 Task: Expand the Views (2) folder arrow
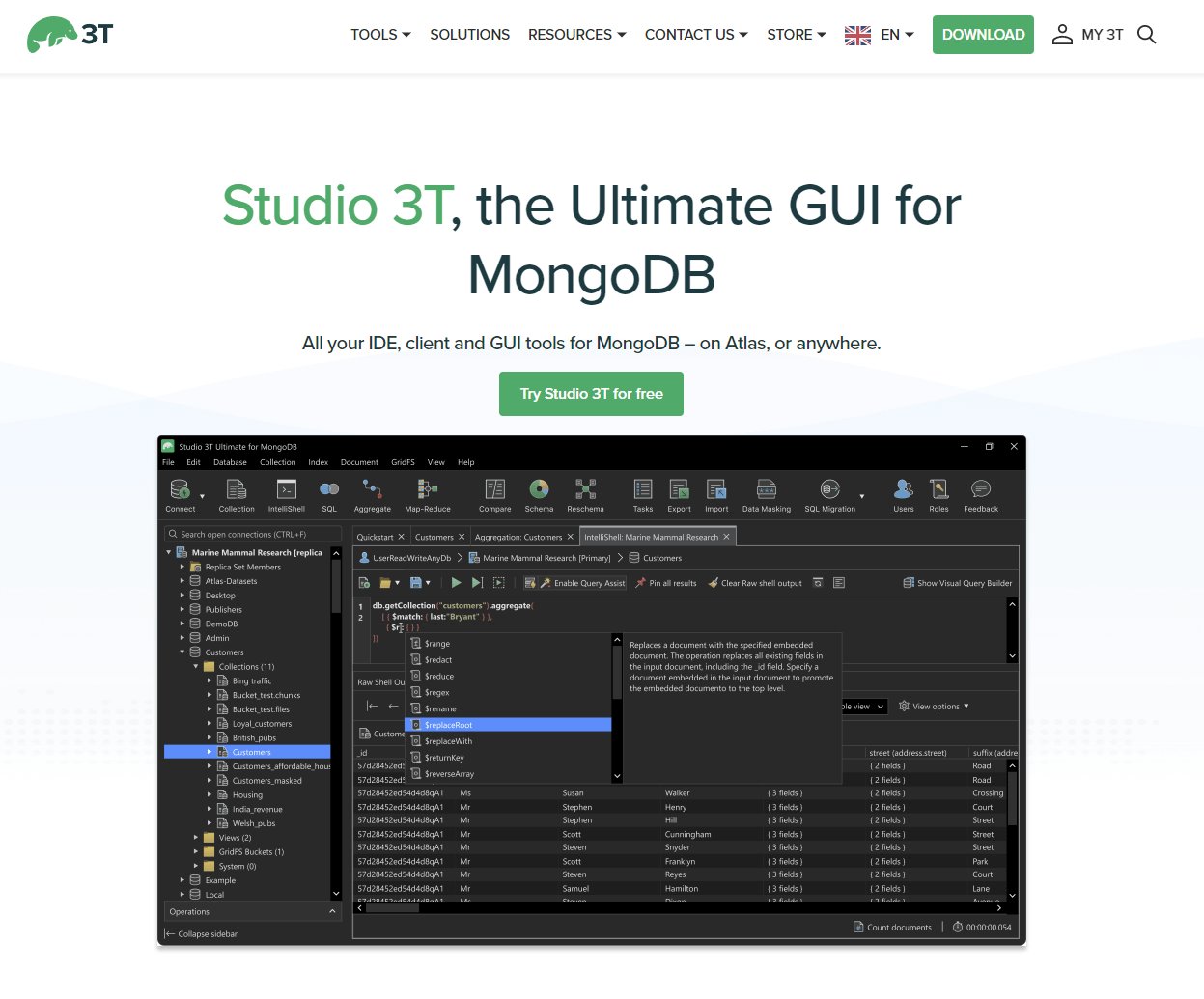(x=196, y=838)
